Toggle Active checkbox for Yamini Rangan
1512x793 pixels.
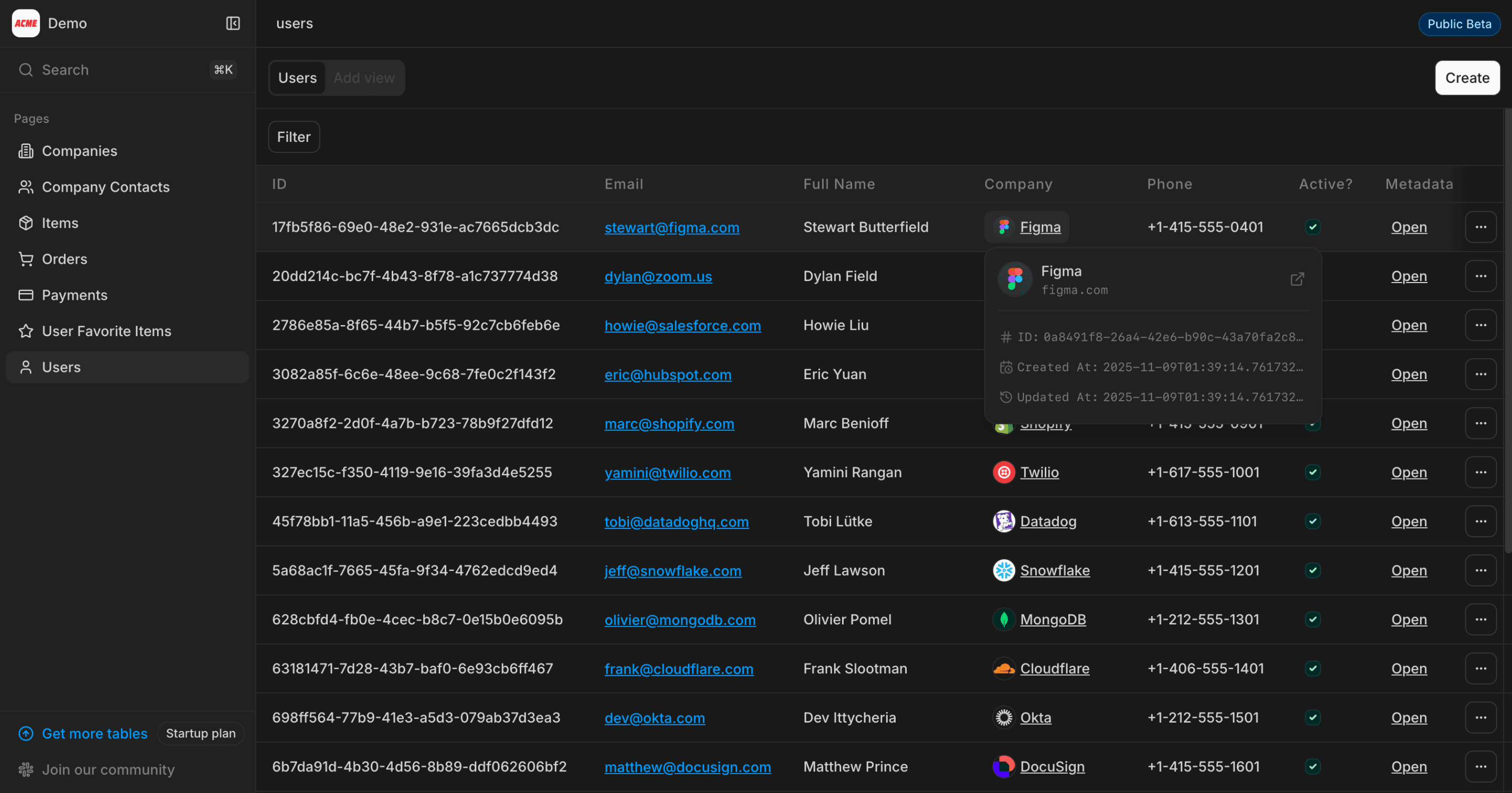tap(1313, 473)
